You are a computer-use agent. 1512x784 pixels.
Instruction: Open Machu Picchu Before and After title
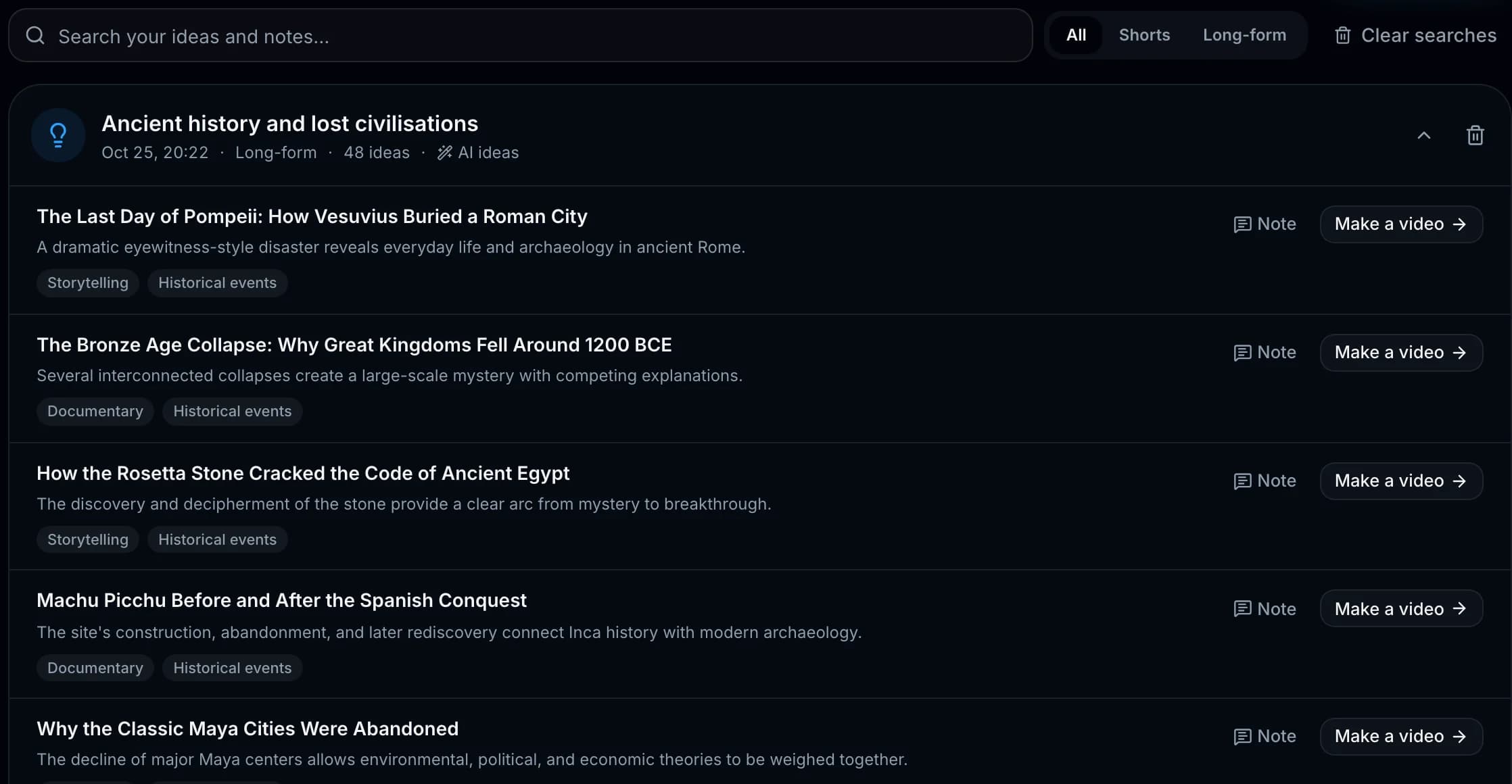coord(281,600)
